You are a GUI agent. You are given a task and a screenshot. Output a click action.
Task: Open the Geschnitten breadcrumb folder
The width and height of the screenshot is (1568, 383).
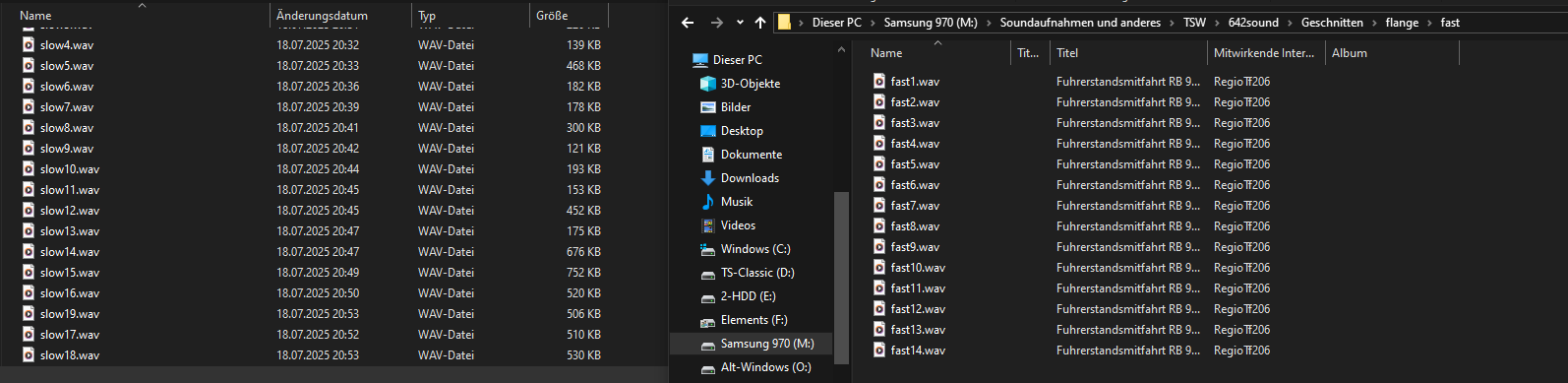pos(1332,23)
